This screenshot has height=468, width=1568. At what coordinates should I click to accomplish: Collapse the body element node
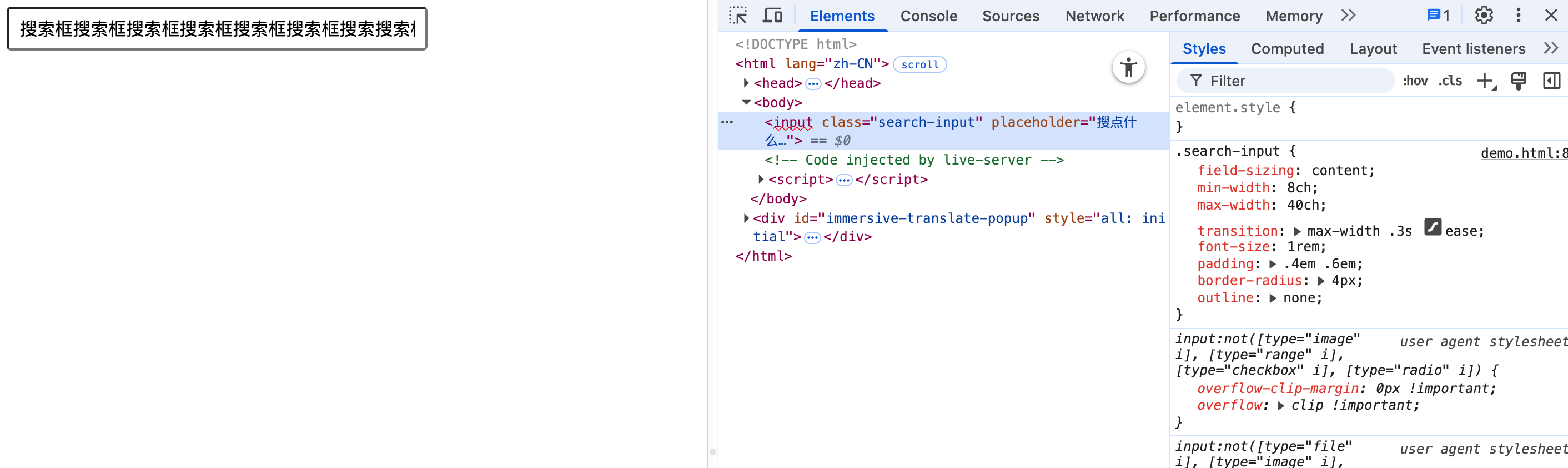pos(746,102)
